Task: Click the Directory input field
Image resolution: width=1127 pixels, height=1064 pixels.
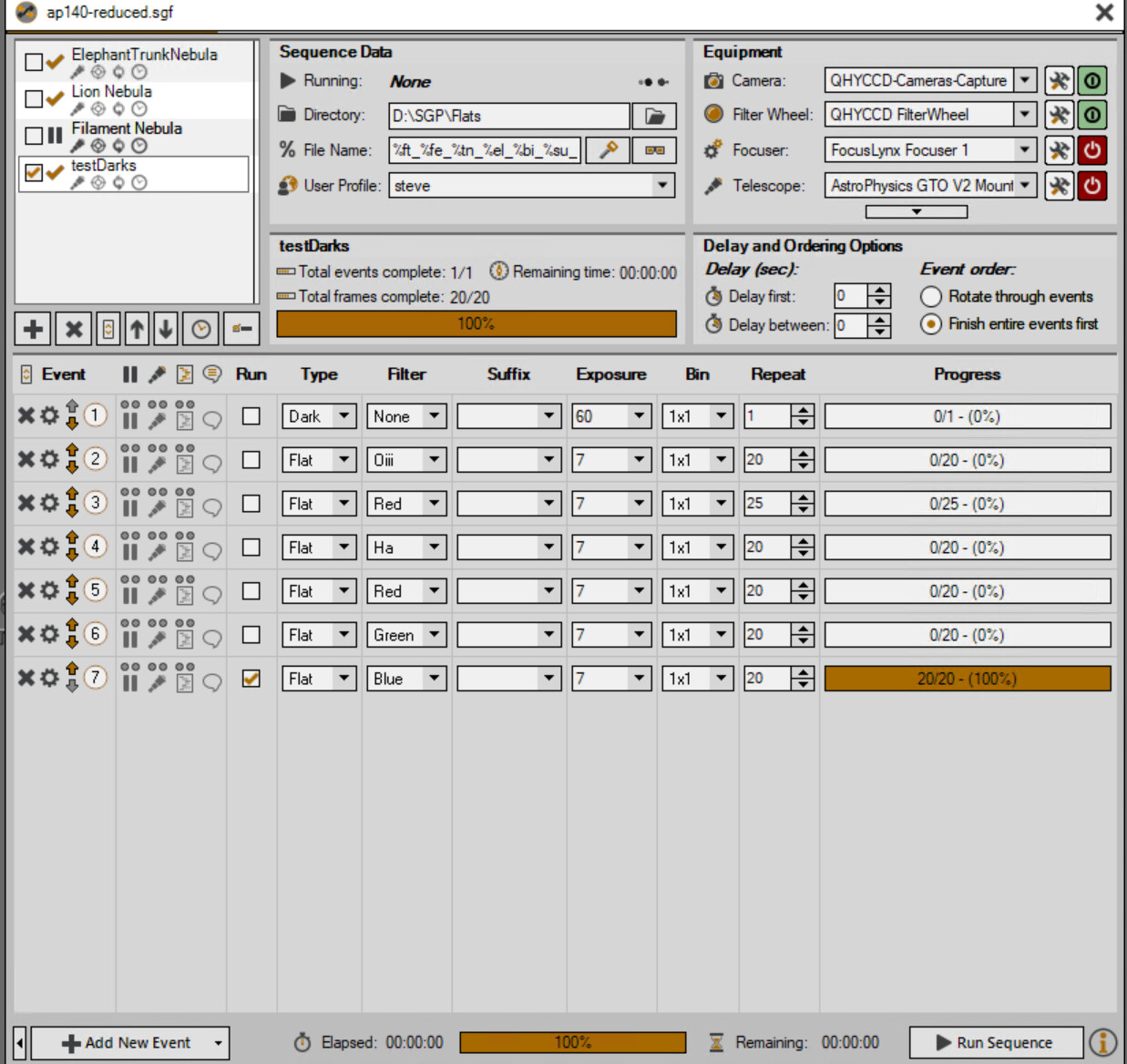Action: (508, 116)
